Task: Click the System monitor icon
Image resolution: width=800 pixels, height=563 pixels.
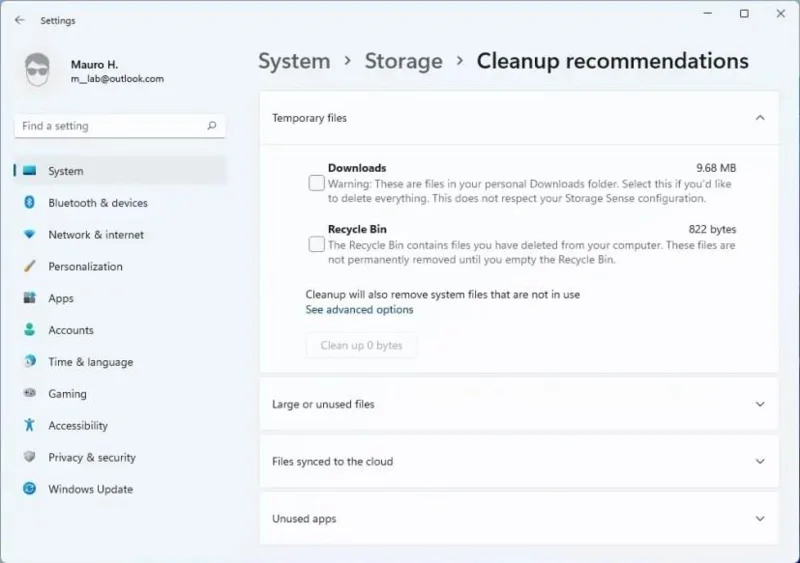Action: pos(30,170)
